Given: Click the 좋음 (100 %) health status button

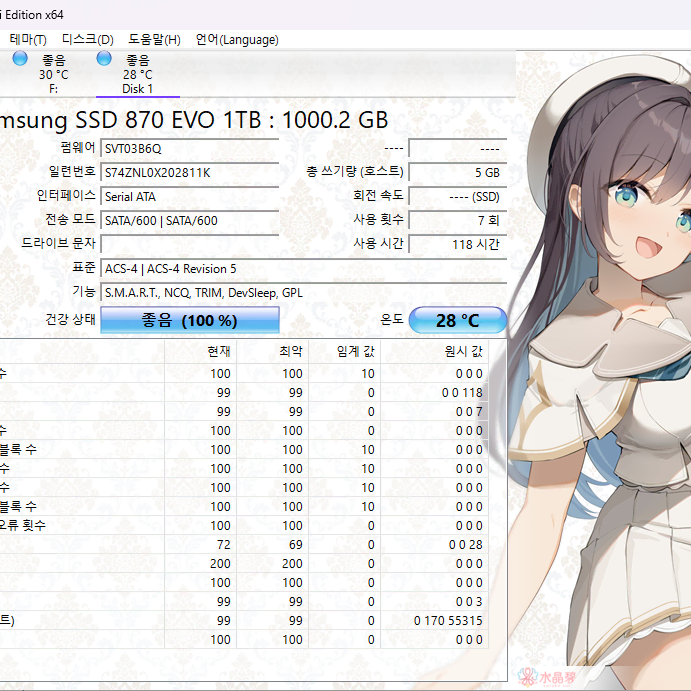Looking at the screenshot, I should click(189, 320).
